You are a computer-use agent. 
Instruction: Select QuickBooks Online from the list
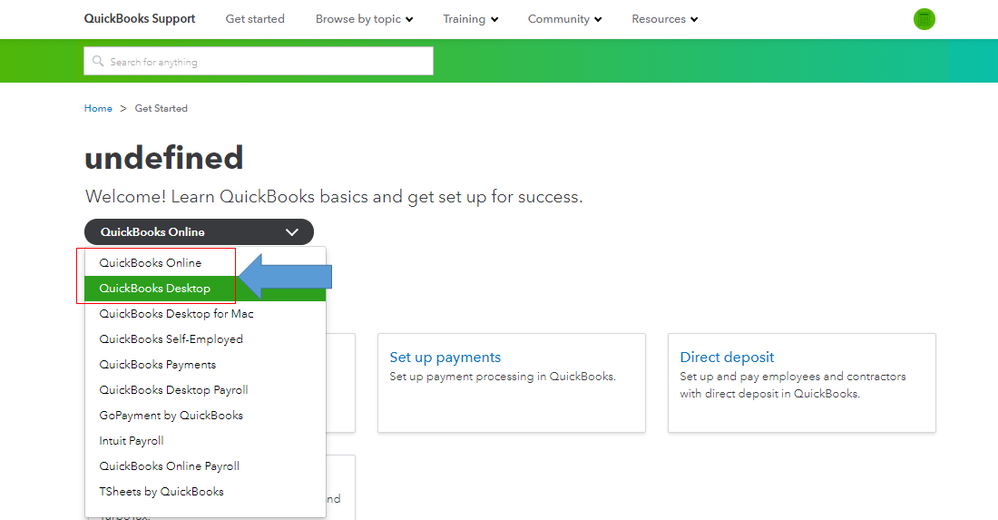tap(205, 263)
